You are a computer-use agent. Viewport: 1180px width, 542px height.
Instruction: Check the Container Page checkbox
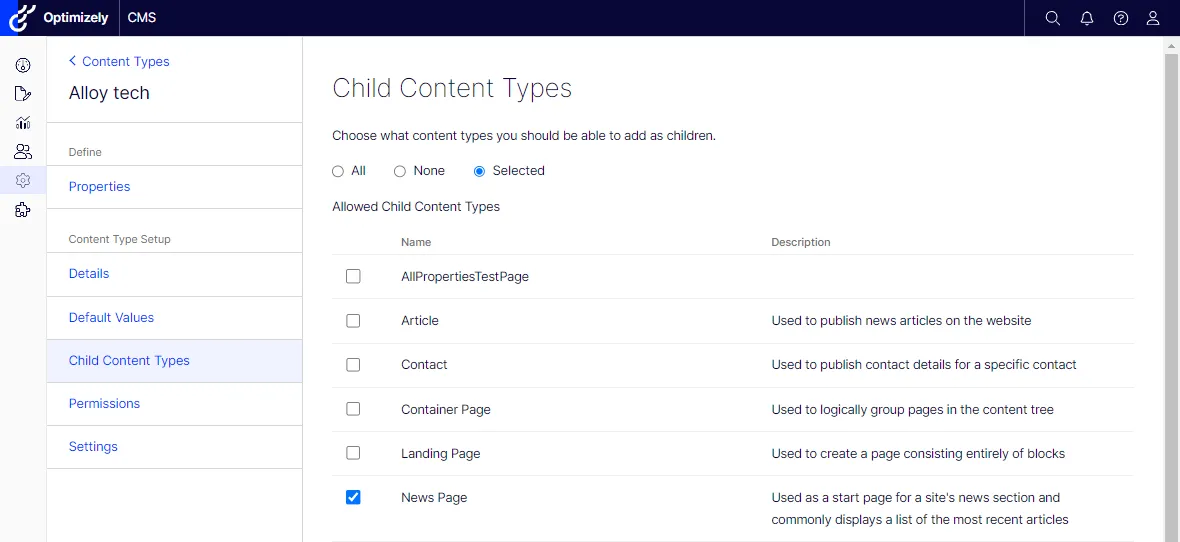click(353, 409)
